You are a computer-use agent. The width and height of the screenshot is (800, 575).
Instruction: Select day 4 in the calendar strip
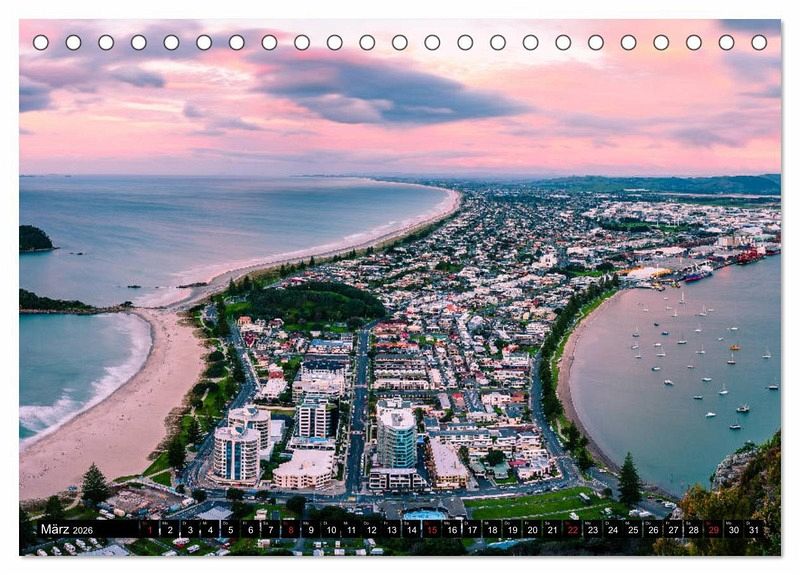pyautogui.click(x=210, y=529)
